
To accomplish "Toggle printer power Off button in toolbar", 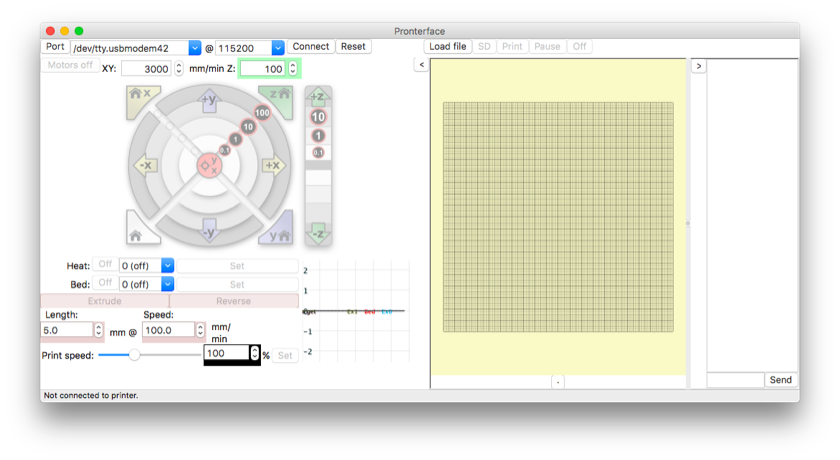I will (580, 47).
